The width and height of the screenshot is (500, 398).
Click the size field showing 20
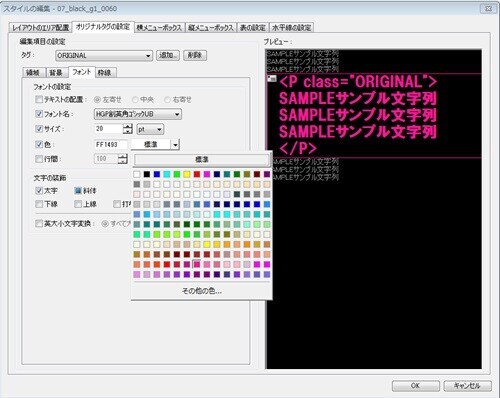point(108,129)
